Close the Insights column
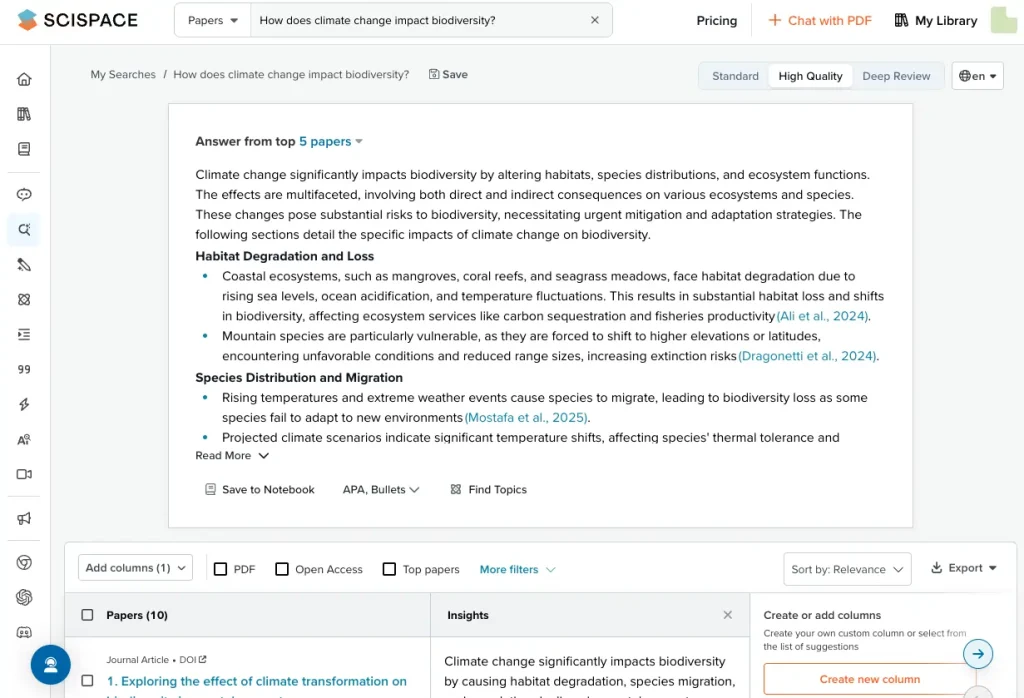1024x698 pixels. click(x=727, y=615)
